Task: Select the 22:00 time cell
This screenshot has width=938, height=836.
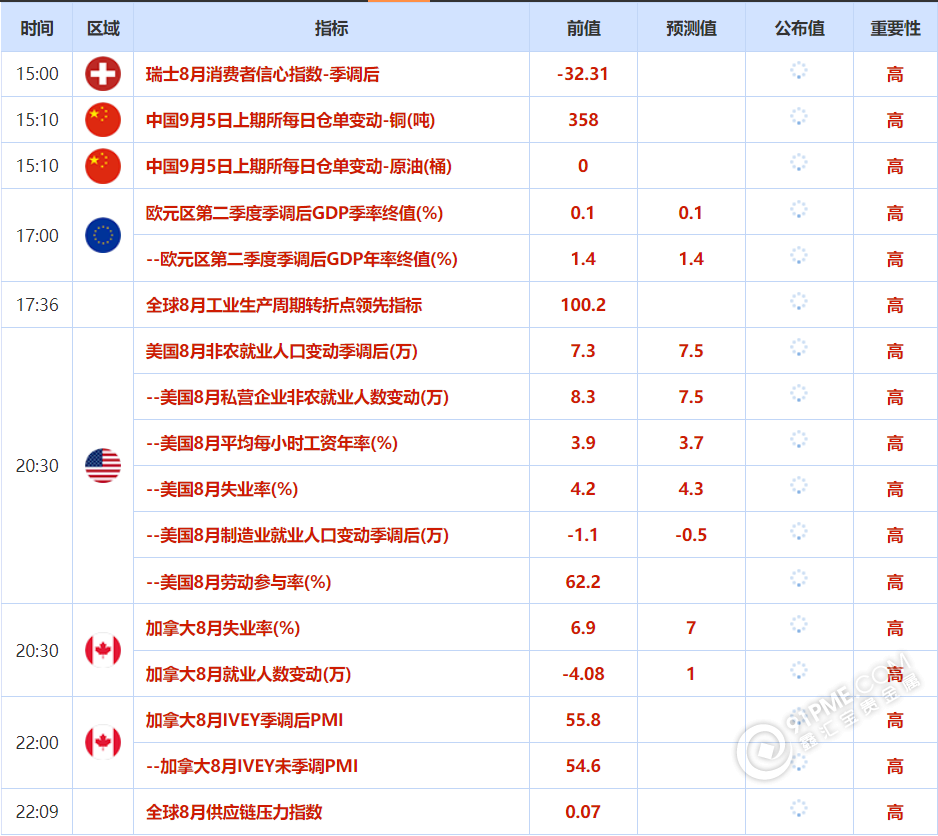Action: point(37,743)
